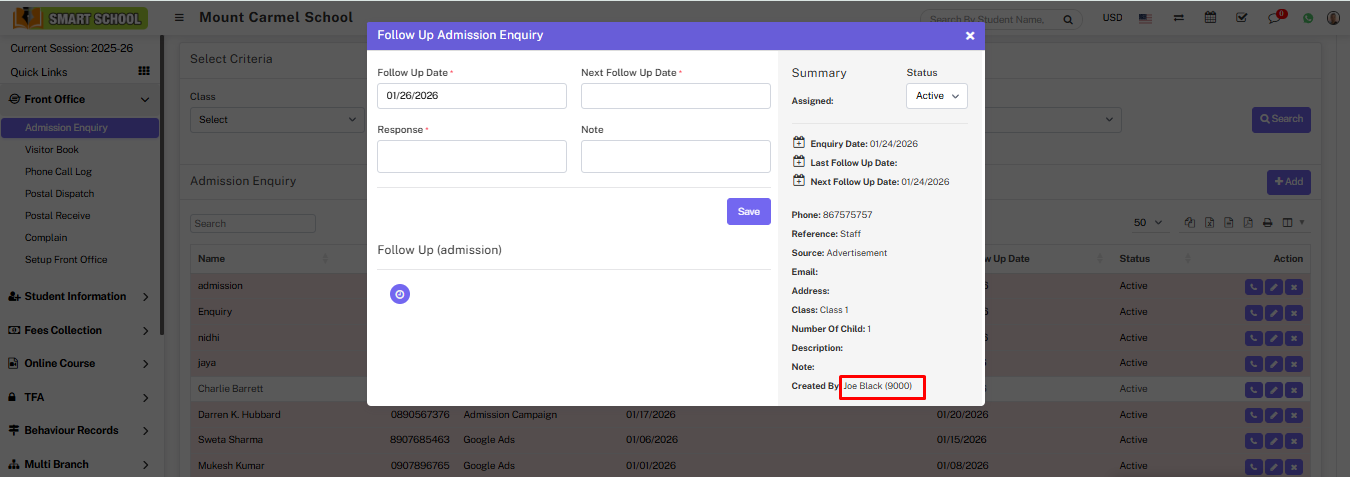
Task: Open Visitor Book from sidebar
Action: click(x=52, y=150)
